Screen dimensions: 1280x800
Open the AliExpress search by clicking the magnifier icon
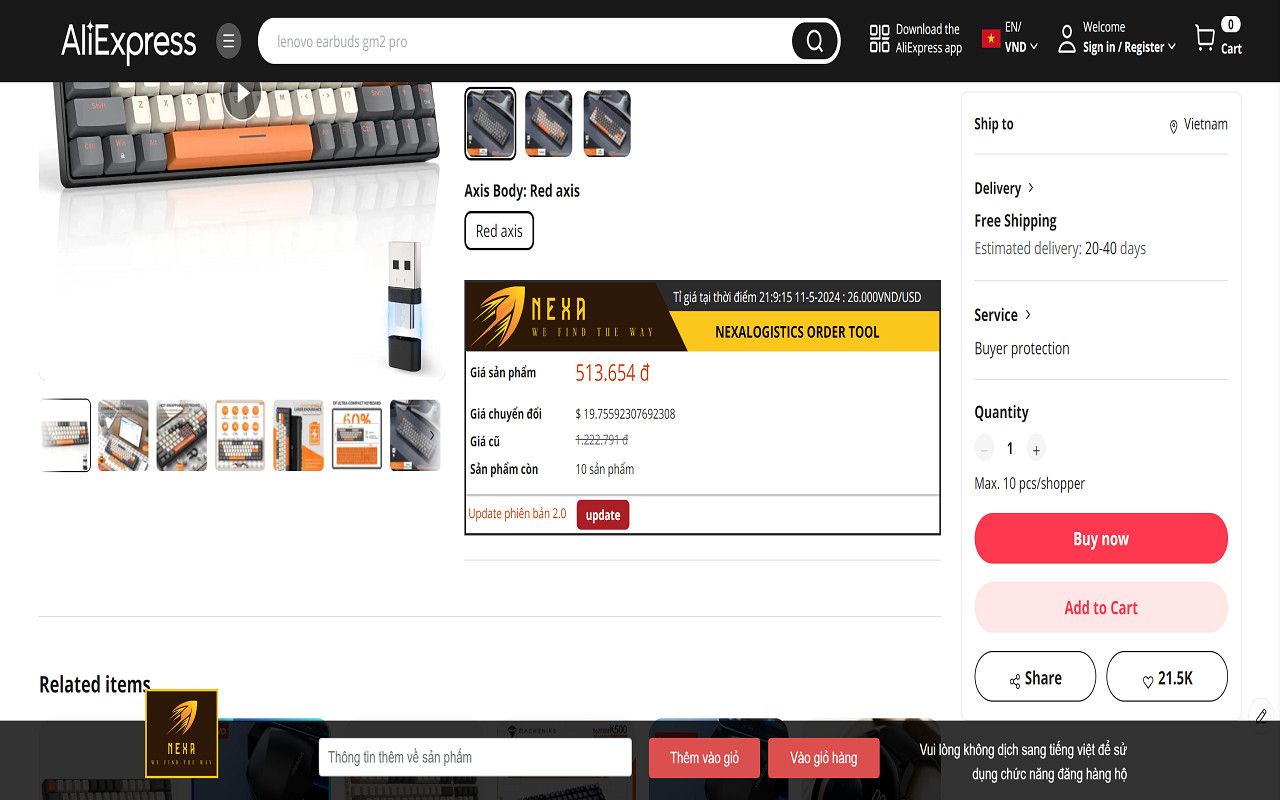(x=813, y=41)
